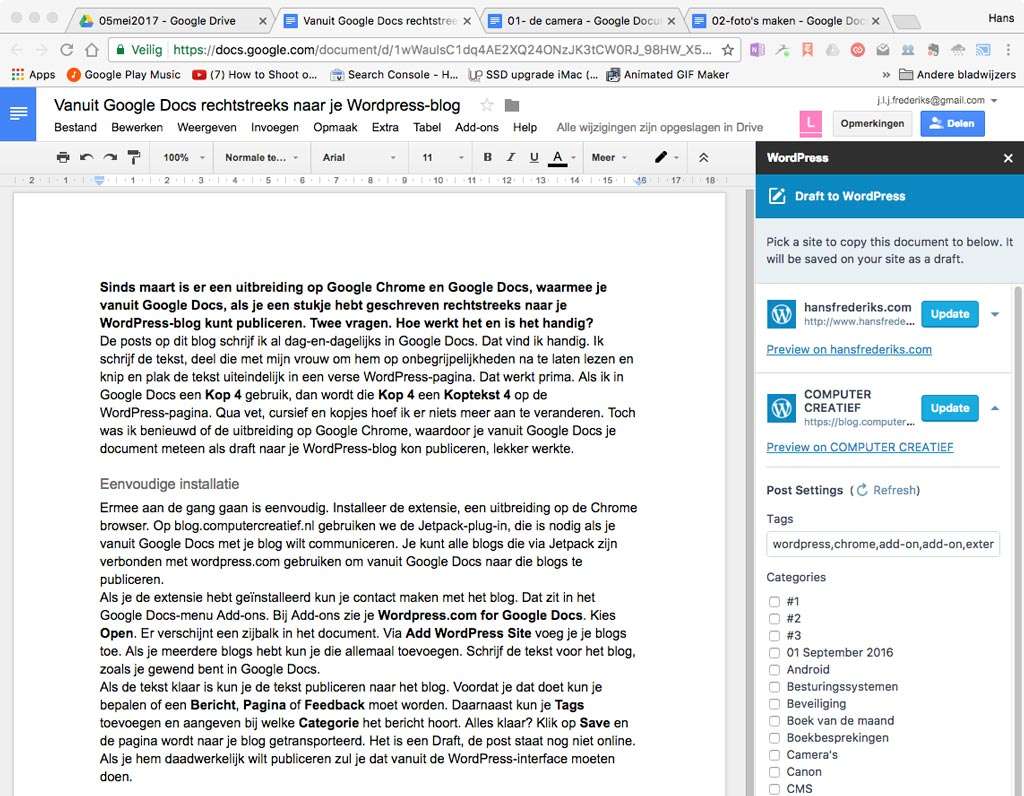The image size is (1024, 796).
Task: Open Chrome three-dot menu
Action: pos(1008,50)
